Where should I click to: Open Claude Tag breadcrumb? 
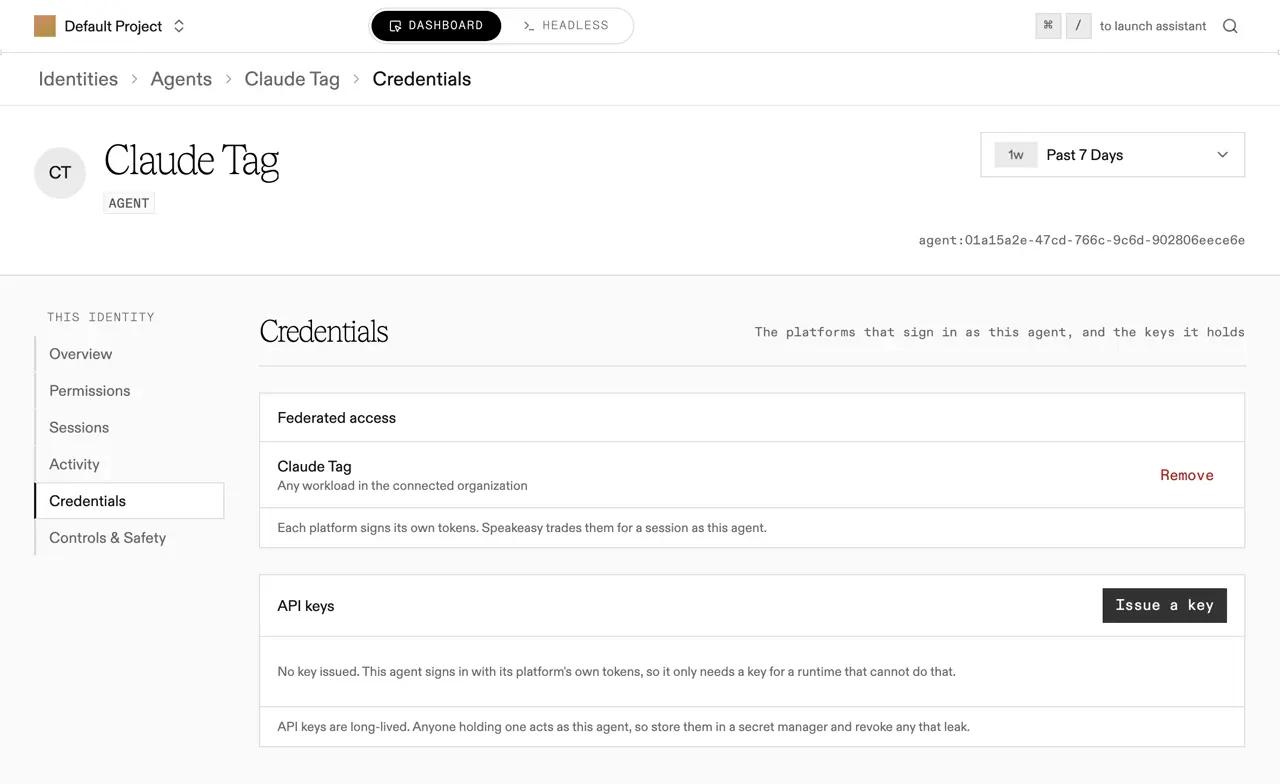(x=292, y=79)
